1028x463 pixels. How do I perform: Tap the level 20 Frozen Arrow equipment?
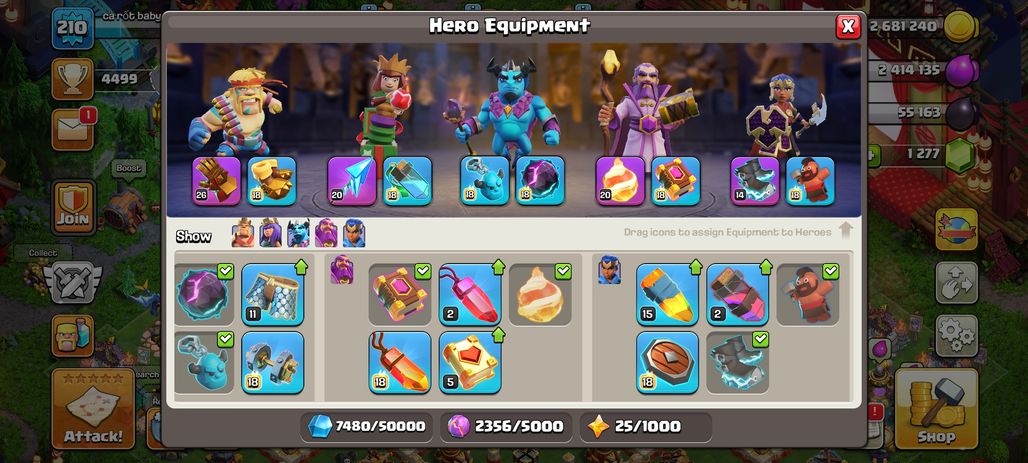[352, 180]
